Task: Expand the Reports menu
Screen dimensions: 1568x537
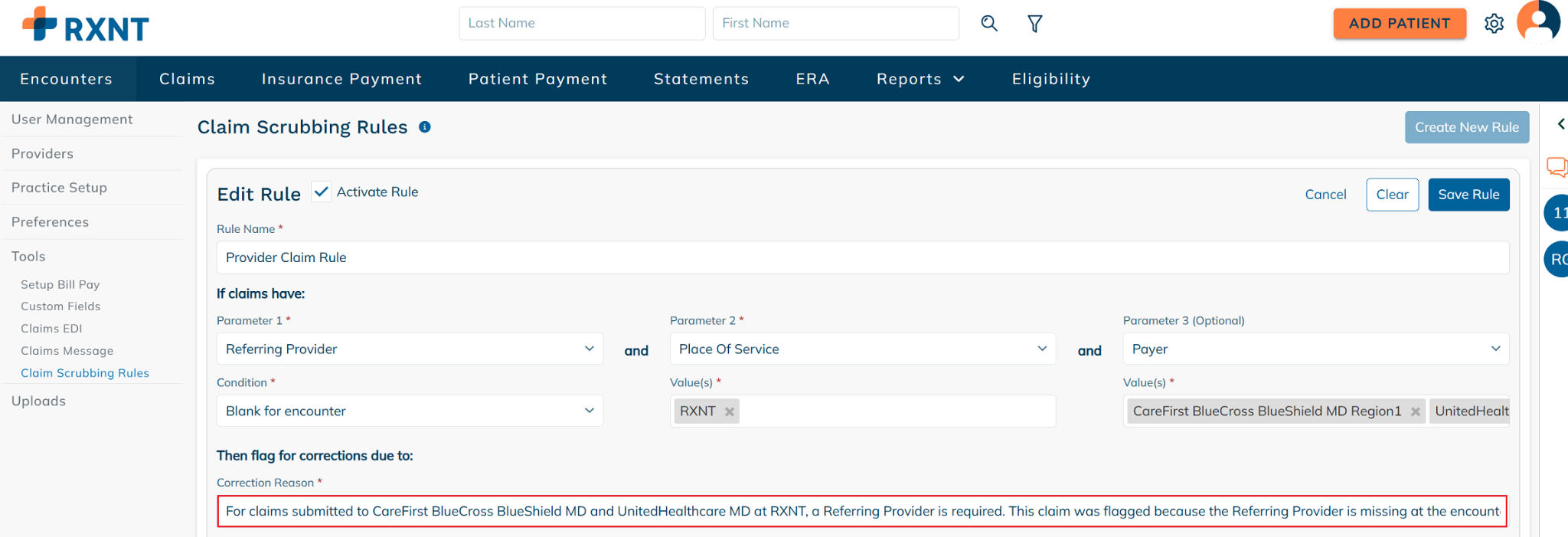Action: pos(920,79)
